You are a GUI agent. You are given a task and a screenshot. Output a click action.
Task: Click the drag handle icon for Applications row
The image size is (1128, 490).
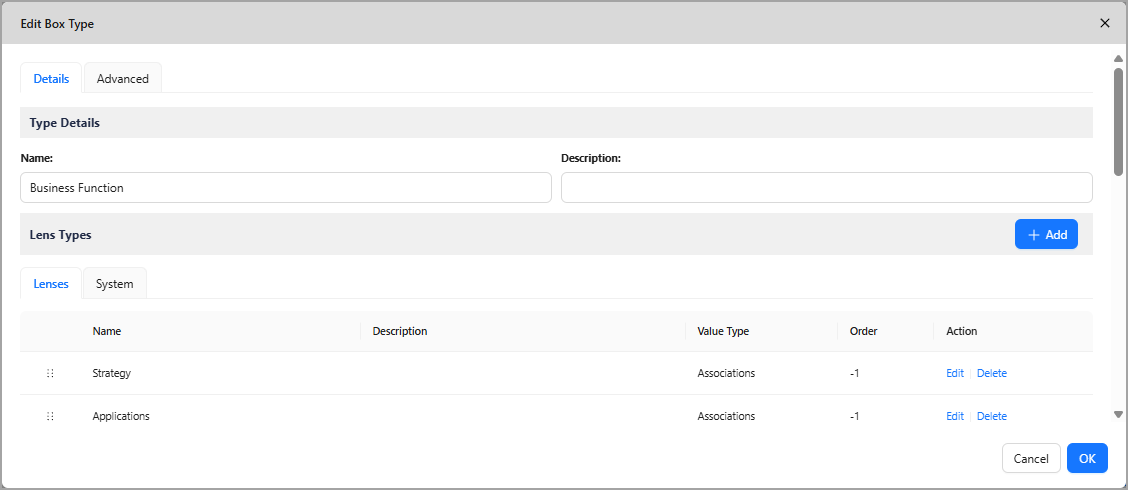click(x=50, y=416)
